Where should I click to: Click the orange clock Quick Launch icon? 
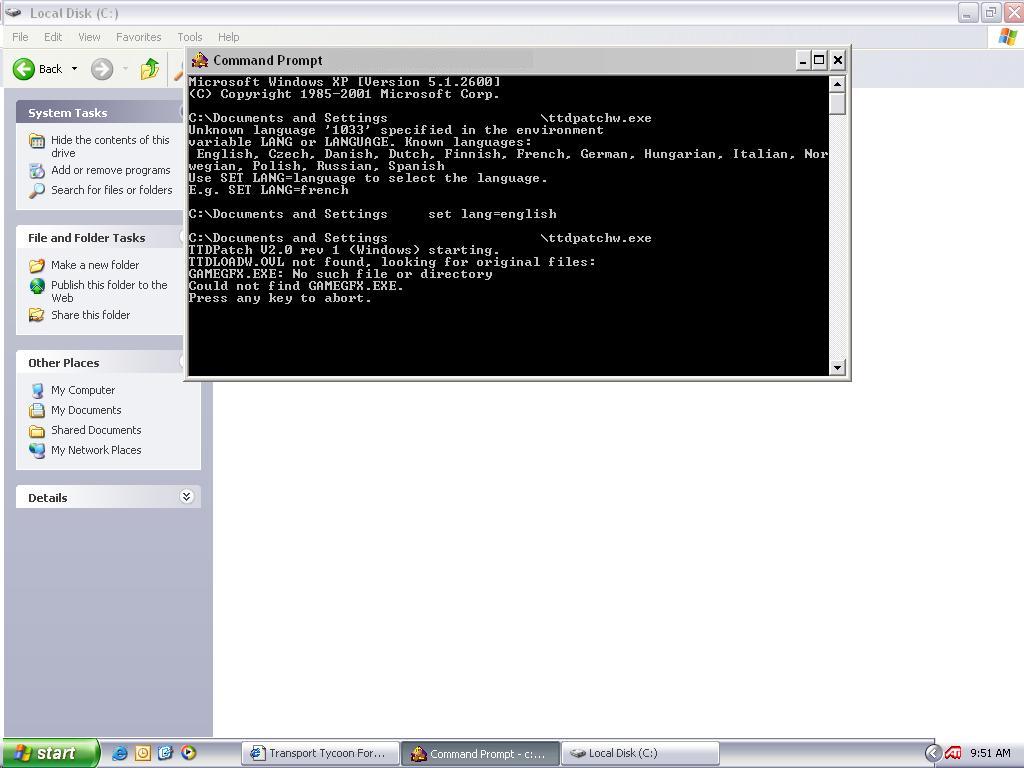pyautogui.click(x=142, y=753)
